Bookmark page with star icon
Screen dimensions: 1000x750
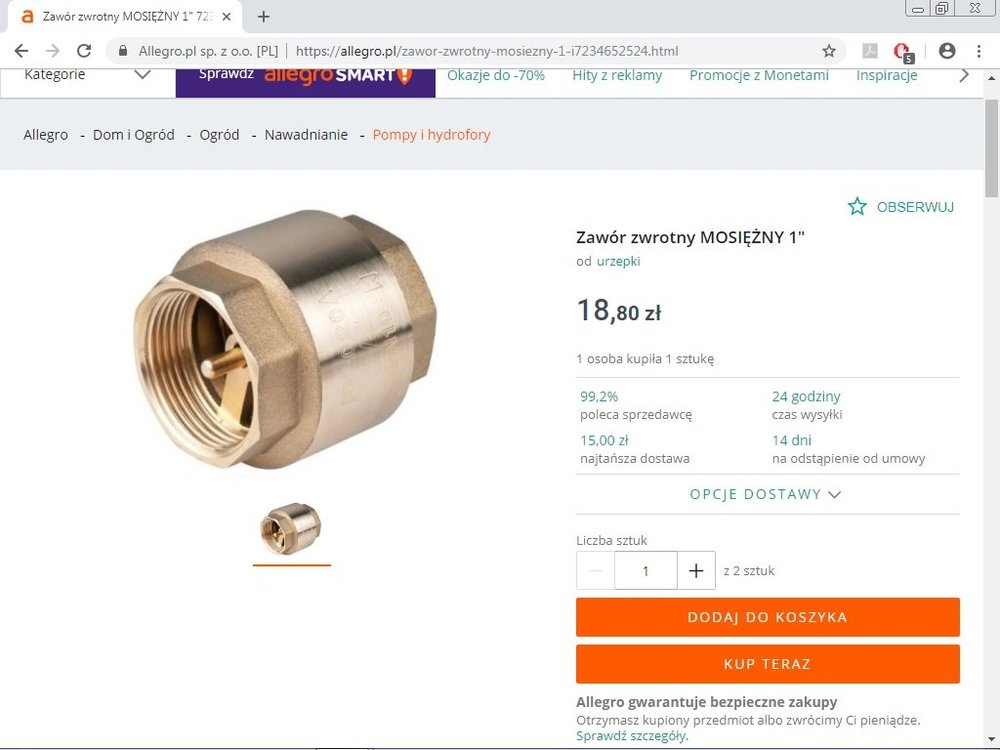pyautogui.click(x=828, y=51)
